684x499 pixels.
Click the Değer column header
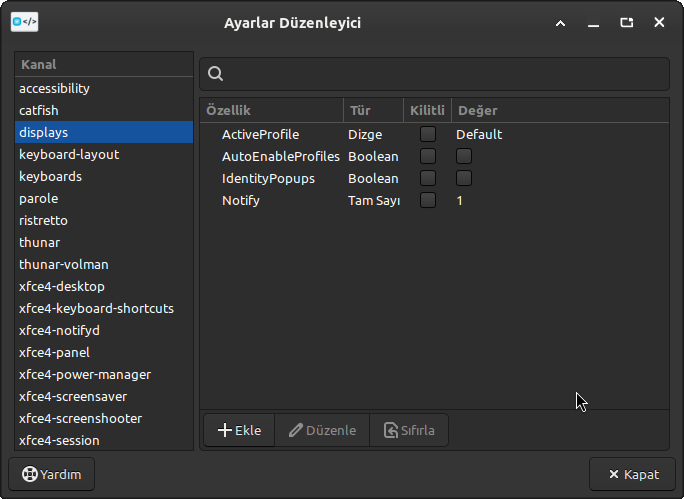(558, 110)
